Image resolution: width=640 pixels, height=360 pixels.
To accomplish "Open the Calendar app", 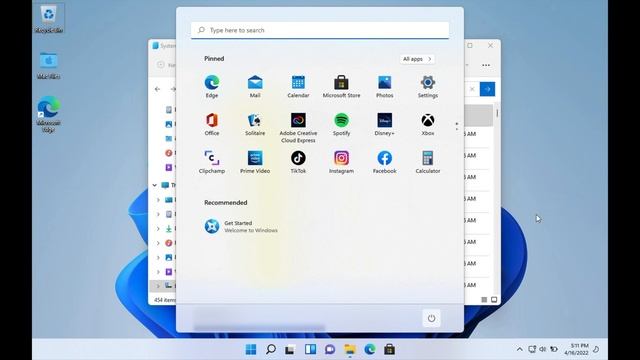I will tap(298, 87).
